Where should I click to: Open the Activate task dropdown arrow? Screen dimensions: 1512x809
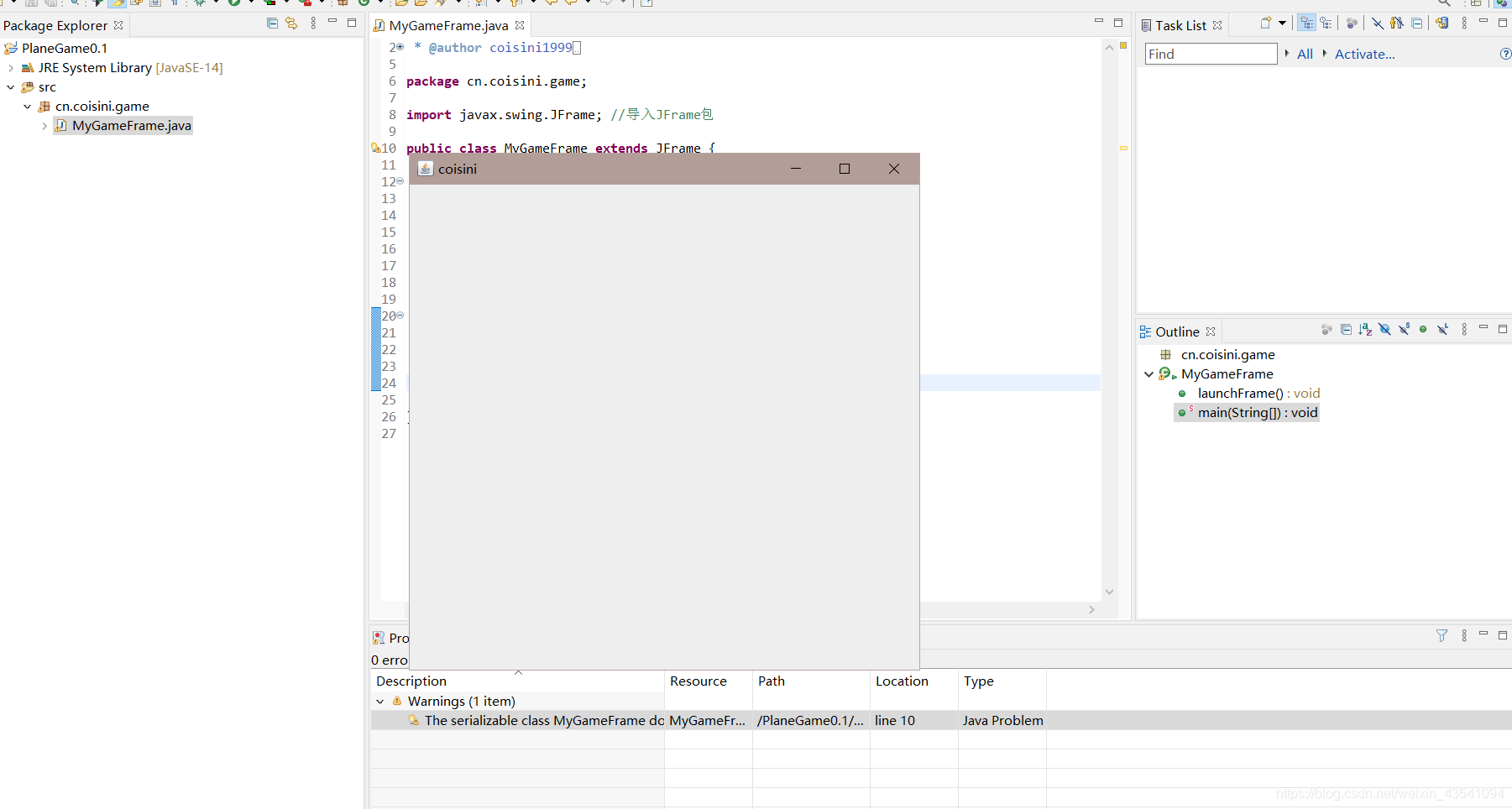point(1325,53)
